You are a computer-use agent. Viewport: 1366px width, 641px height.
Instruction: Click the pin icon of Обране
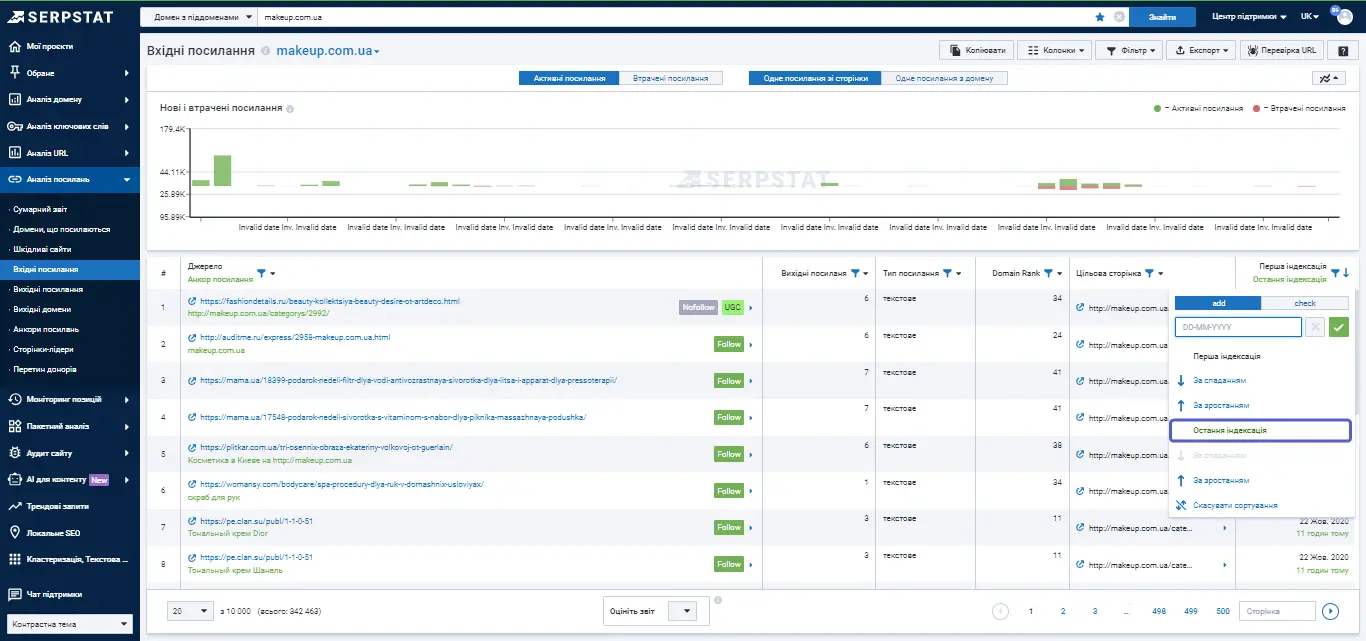click(x=15, y=73)
